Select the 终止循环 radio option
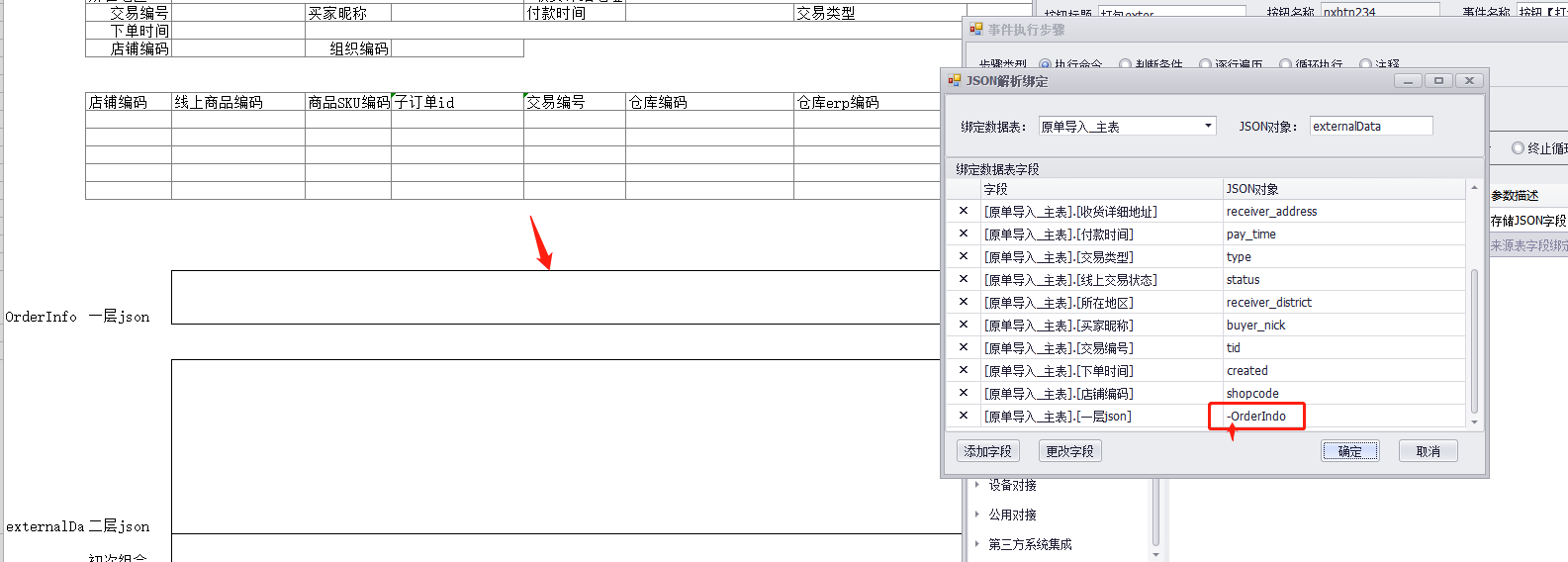 click(1518, 148)
